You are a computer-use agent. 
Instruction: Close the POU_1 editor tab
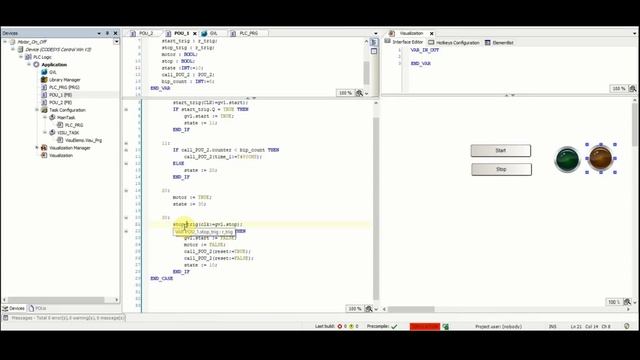click(x=195, y=33)
